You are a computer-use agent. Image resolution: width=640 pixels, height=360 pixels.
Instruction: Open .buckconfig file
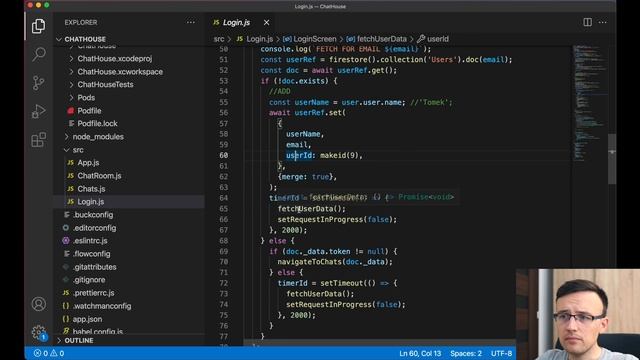[x=93, y=215]
